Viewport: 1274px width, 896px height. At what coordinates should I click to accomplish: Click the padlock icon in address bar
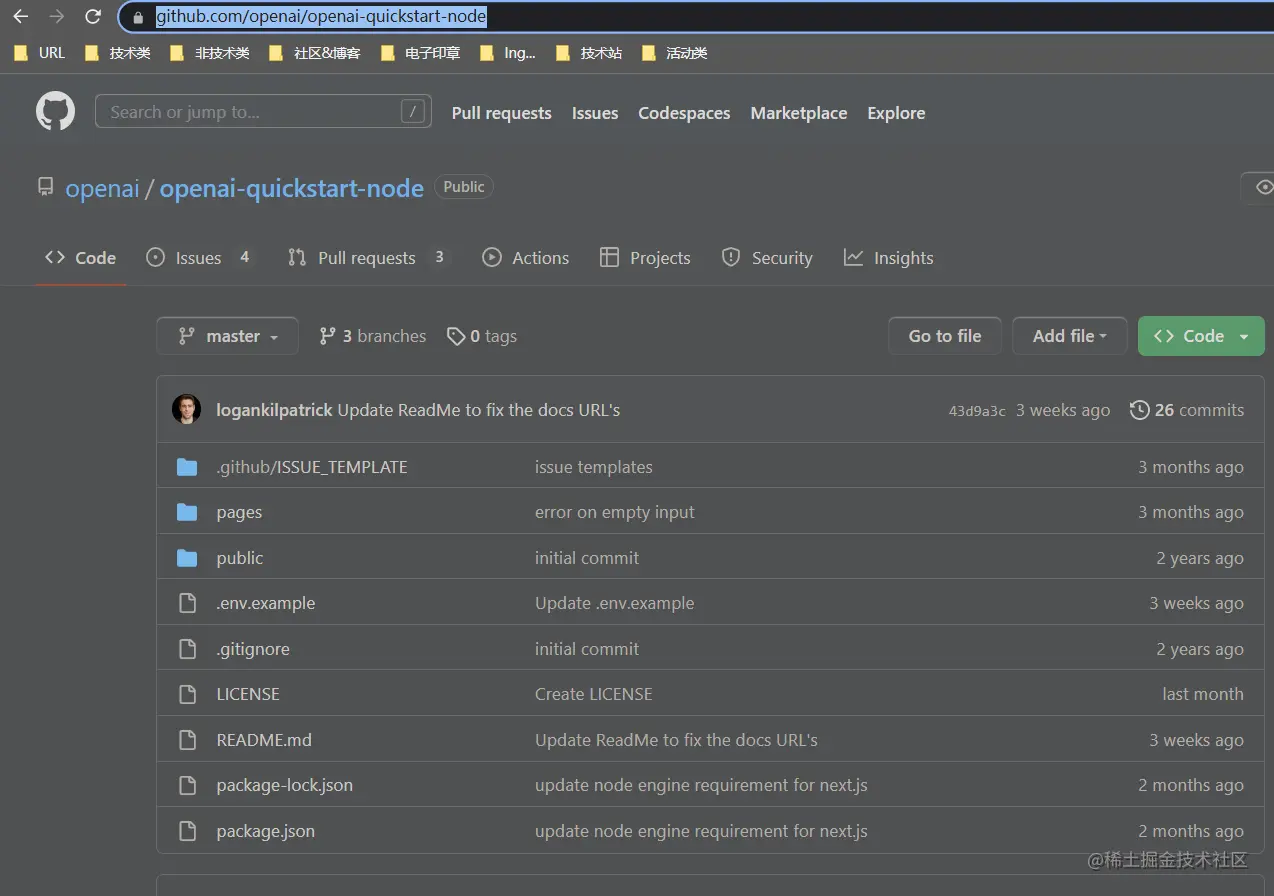(x=139, y=17)
